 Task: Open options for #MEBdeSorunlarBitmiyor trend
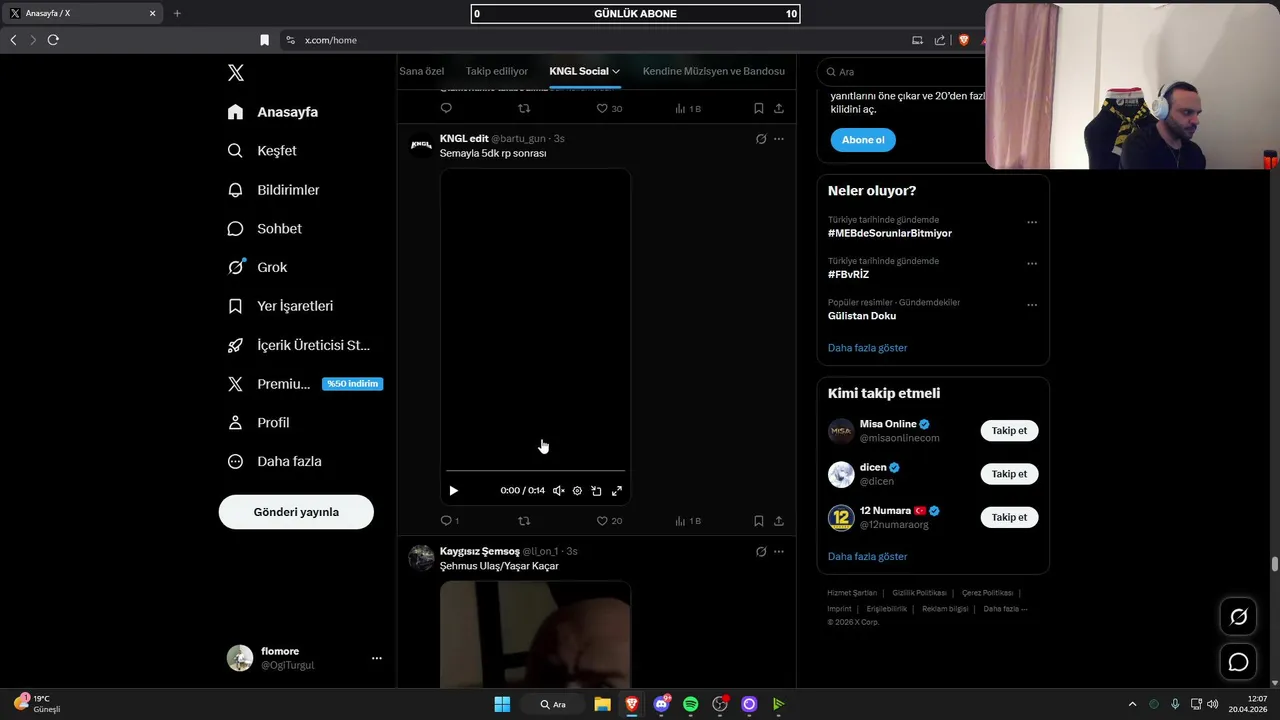point(1032,223)
